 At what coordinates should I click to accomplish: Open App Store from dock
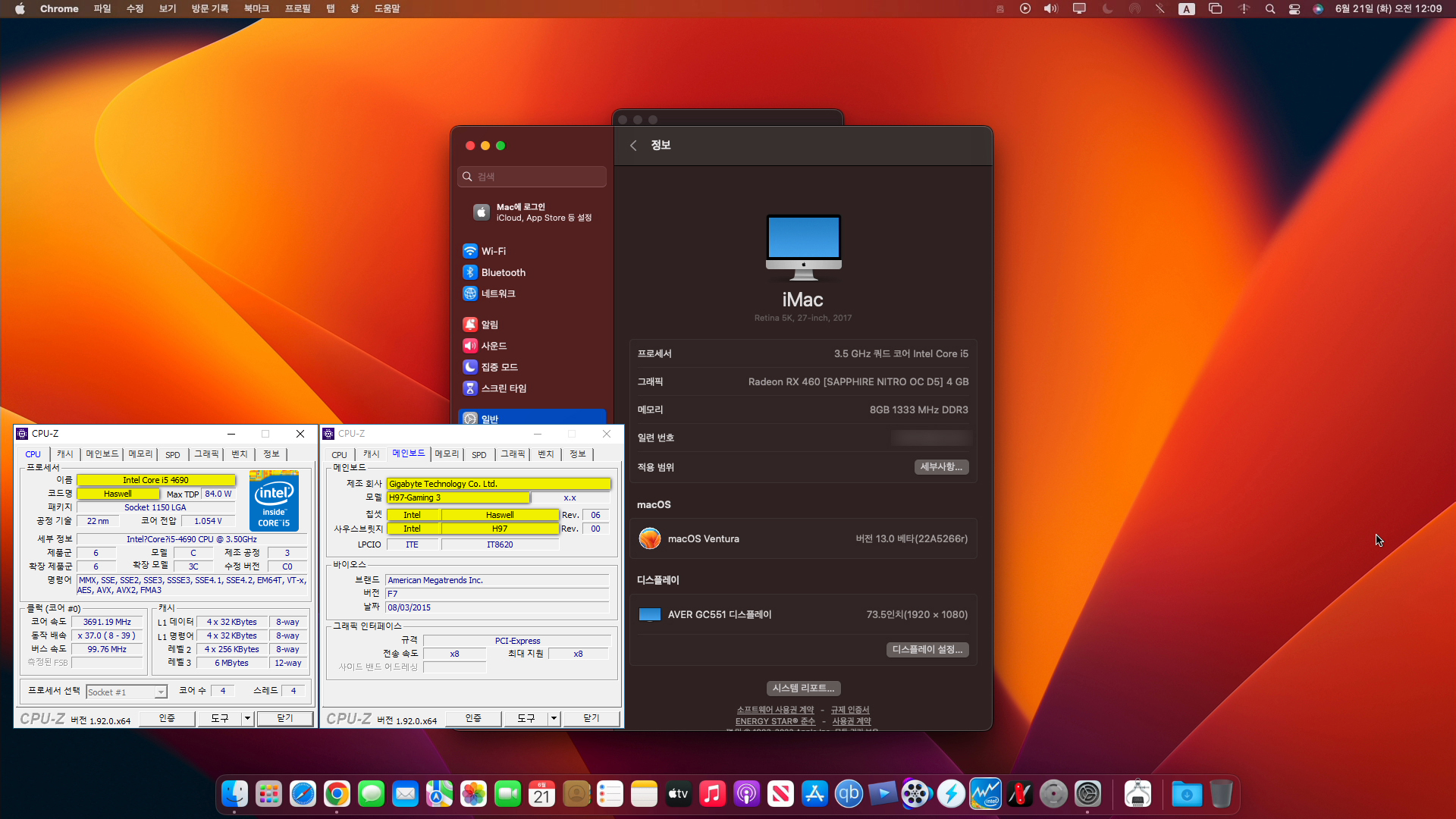click(x=814, y=794)
